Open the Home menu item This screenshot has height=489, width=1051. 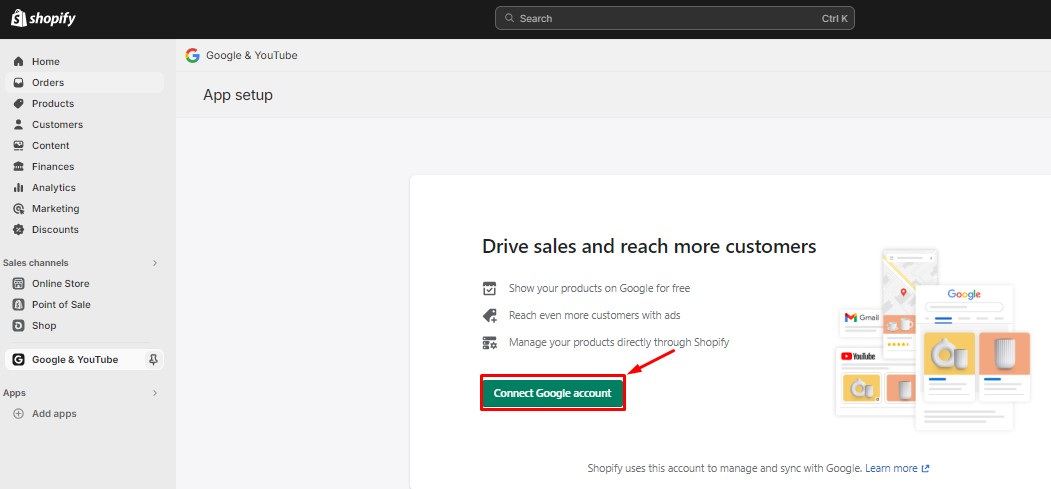(84, 62)
